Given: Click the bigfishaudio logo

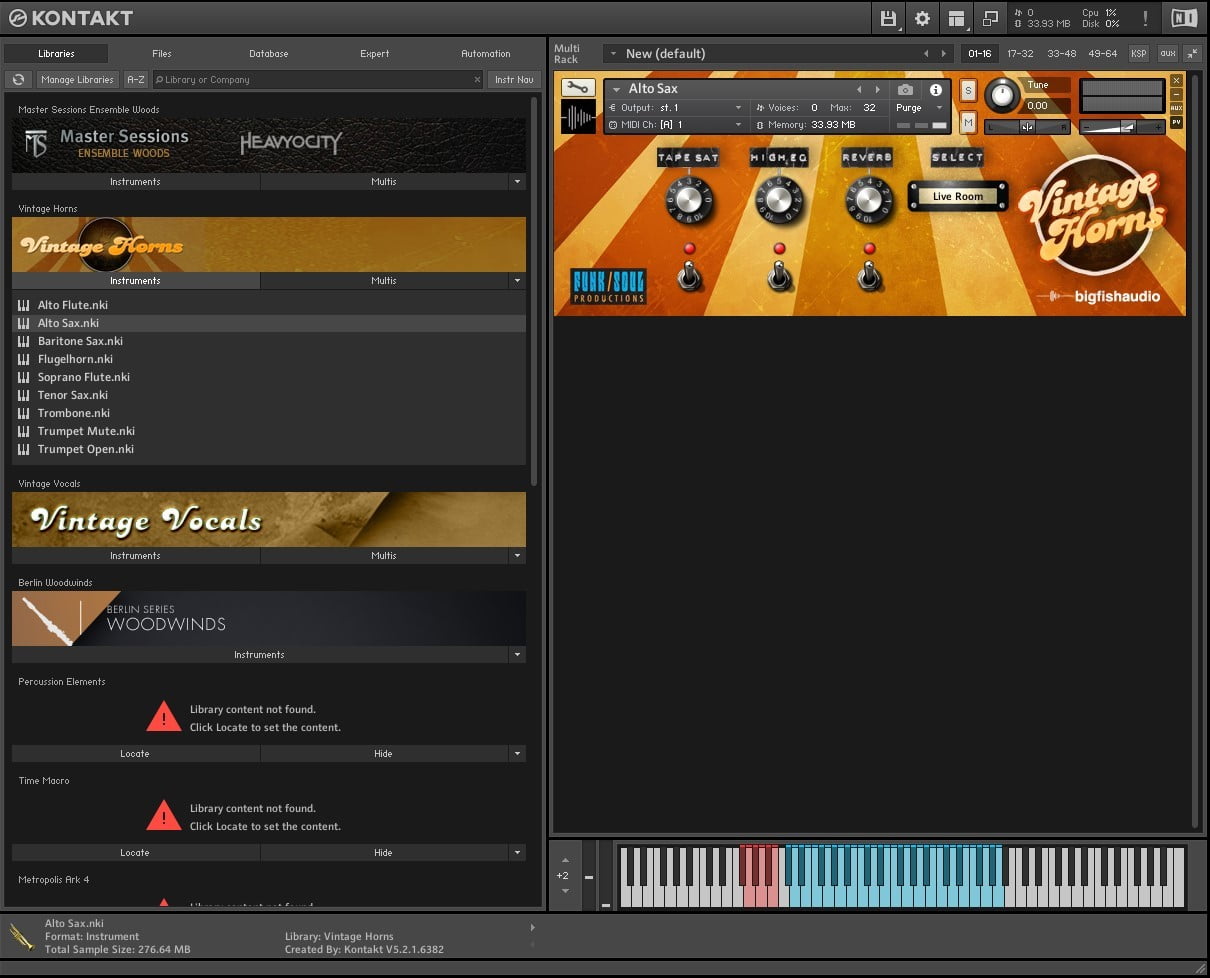Looking at the screenshot, I should (1099, 296).
